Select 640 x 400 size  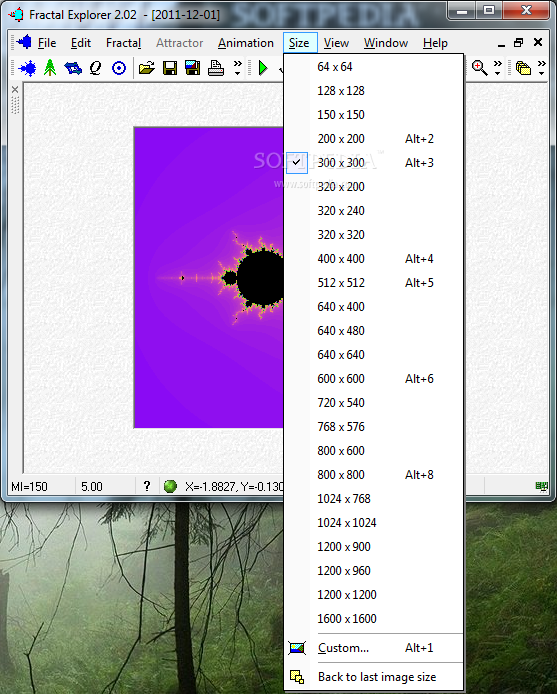click(374, 307)
